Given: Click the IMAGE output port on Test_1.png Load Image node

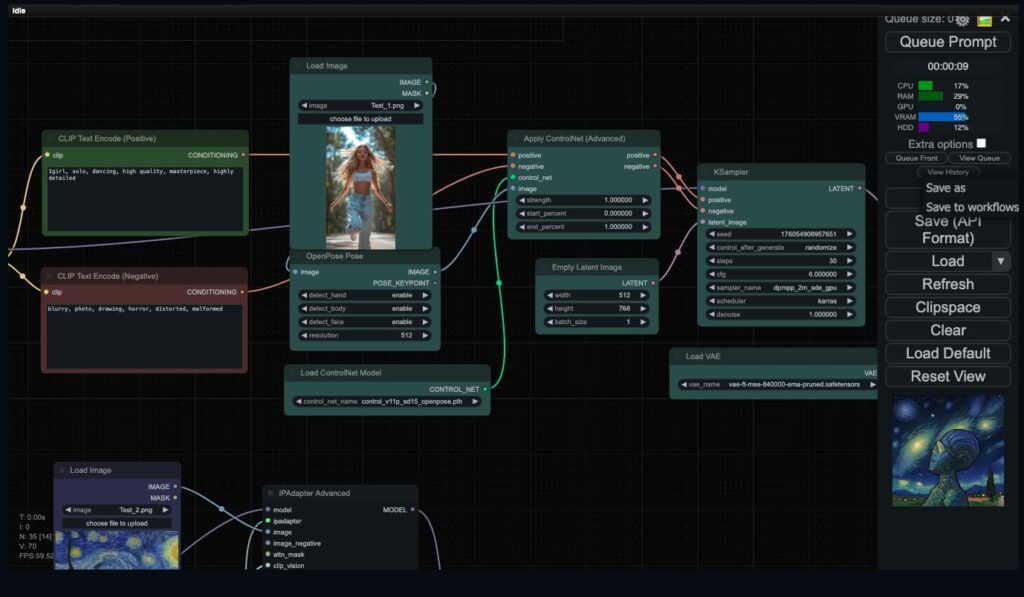Looking at the screenshot, I should 427,82.
